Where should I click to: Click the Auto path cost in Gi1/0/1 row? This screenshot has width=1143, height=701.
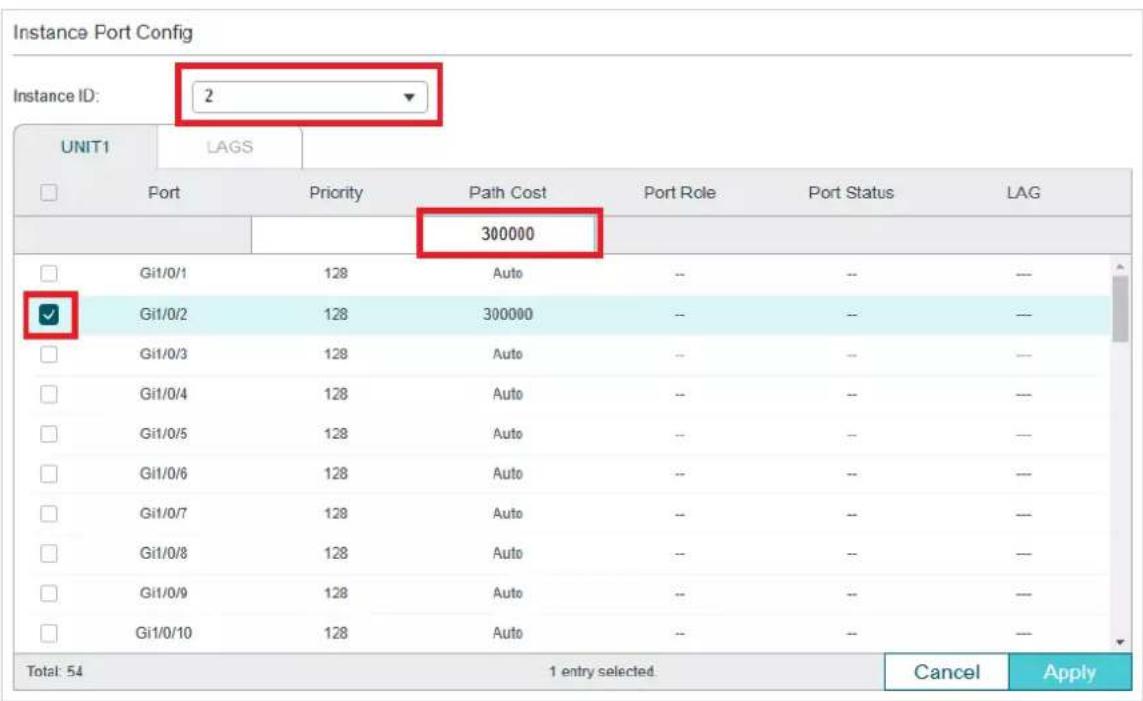507,273
